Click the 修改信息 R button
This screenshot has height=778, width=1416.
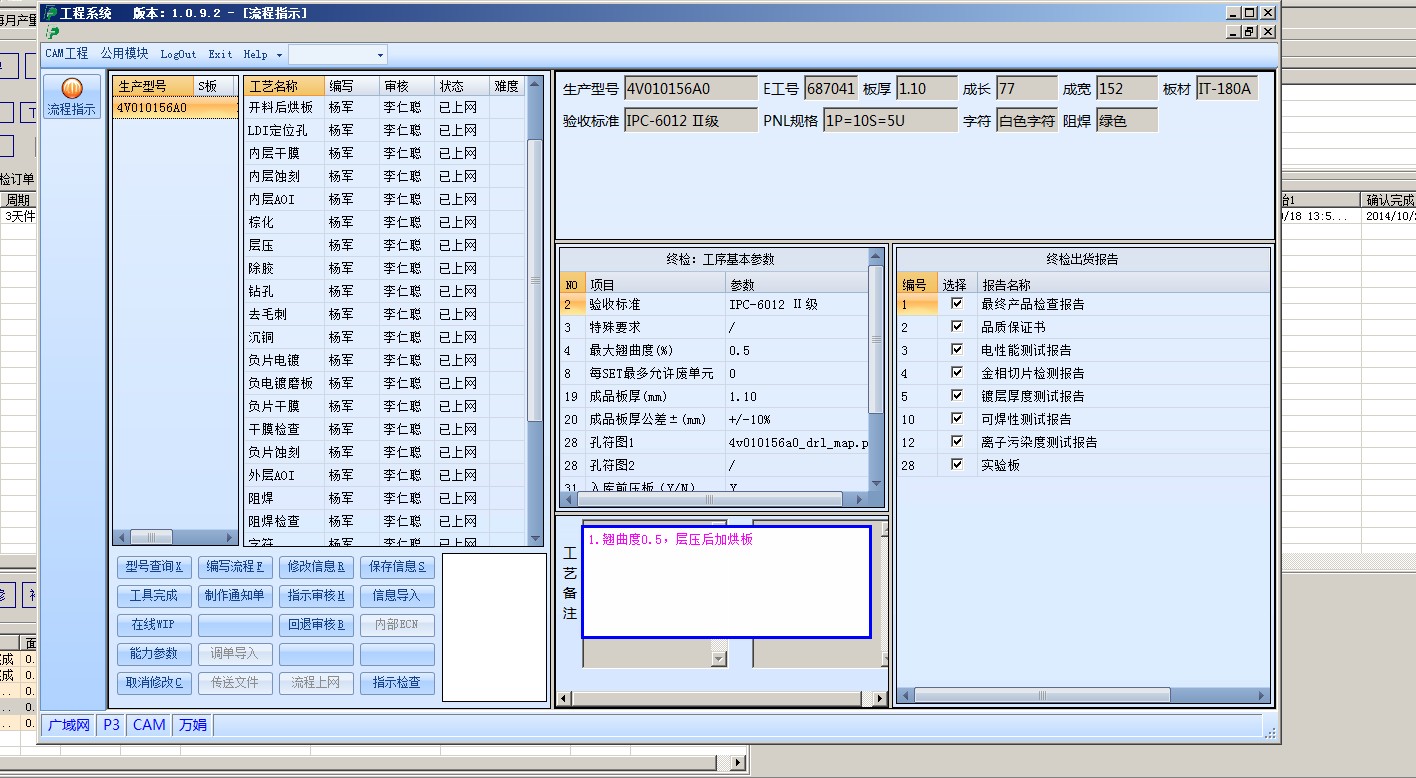(316, 567)
